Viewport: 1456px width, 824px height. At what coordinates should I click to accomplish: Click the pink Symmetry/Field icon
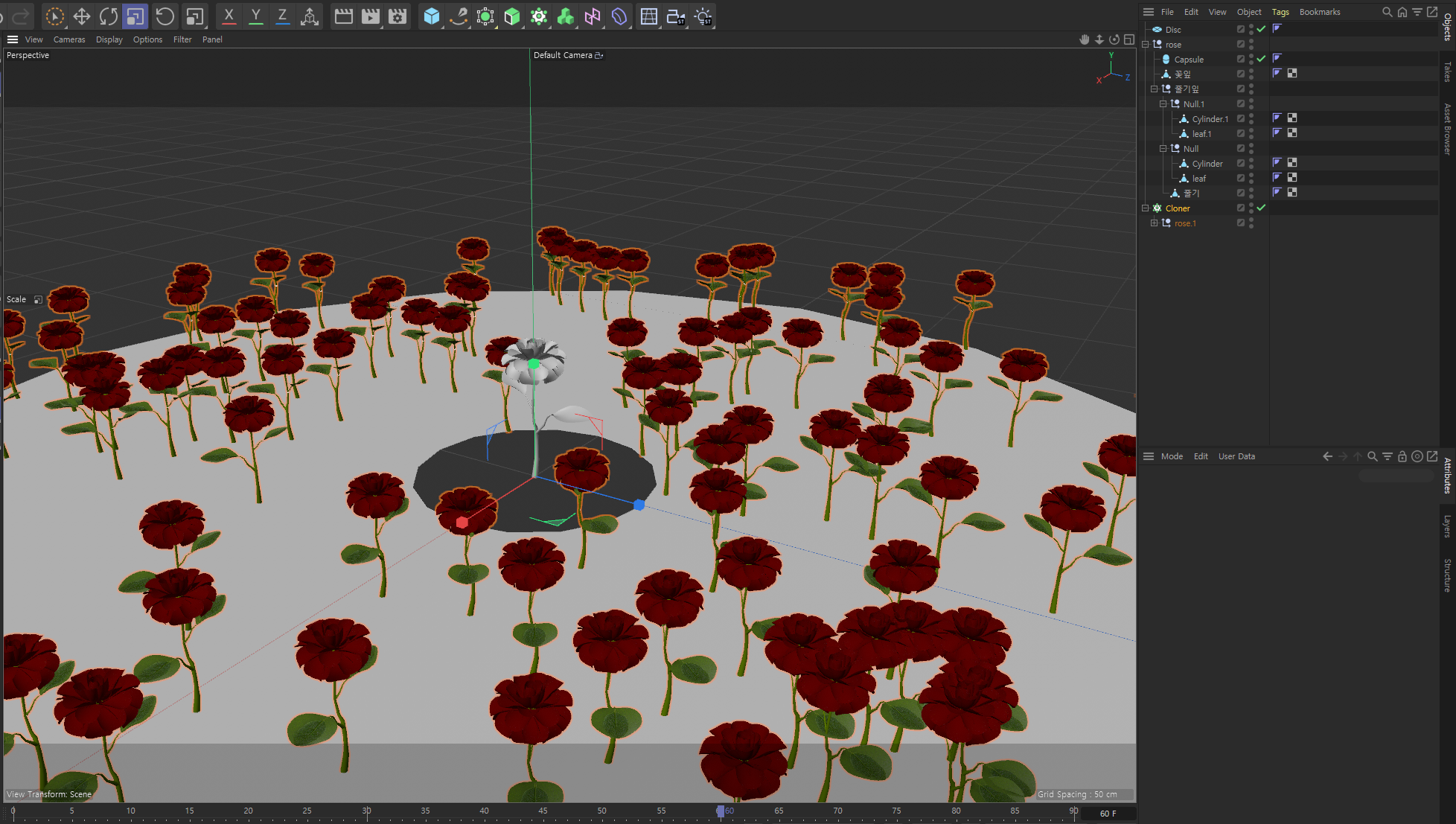[x=593, y=16]
